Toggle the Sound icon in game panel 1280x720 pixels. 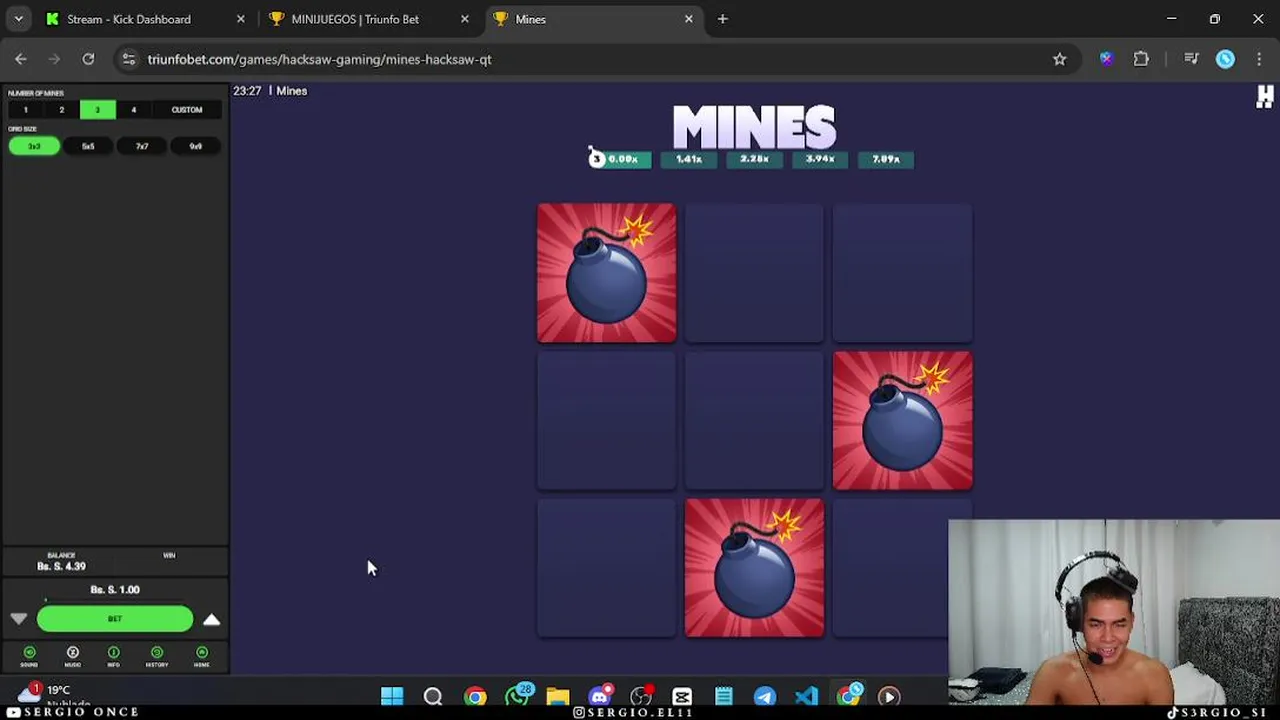click(29, 656)
